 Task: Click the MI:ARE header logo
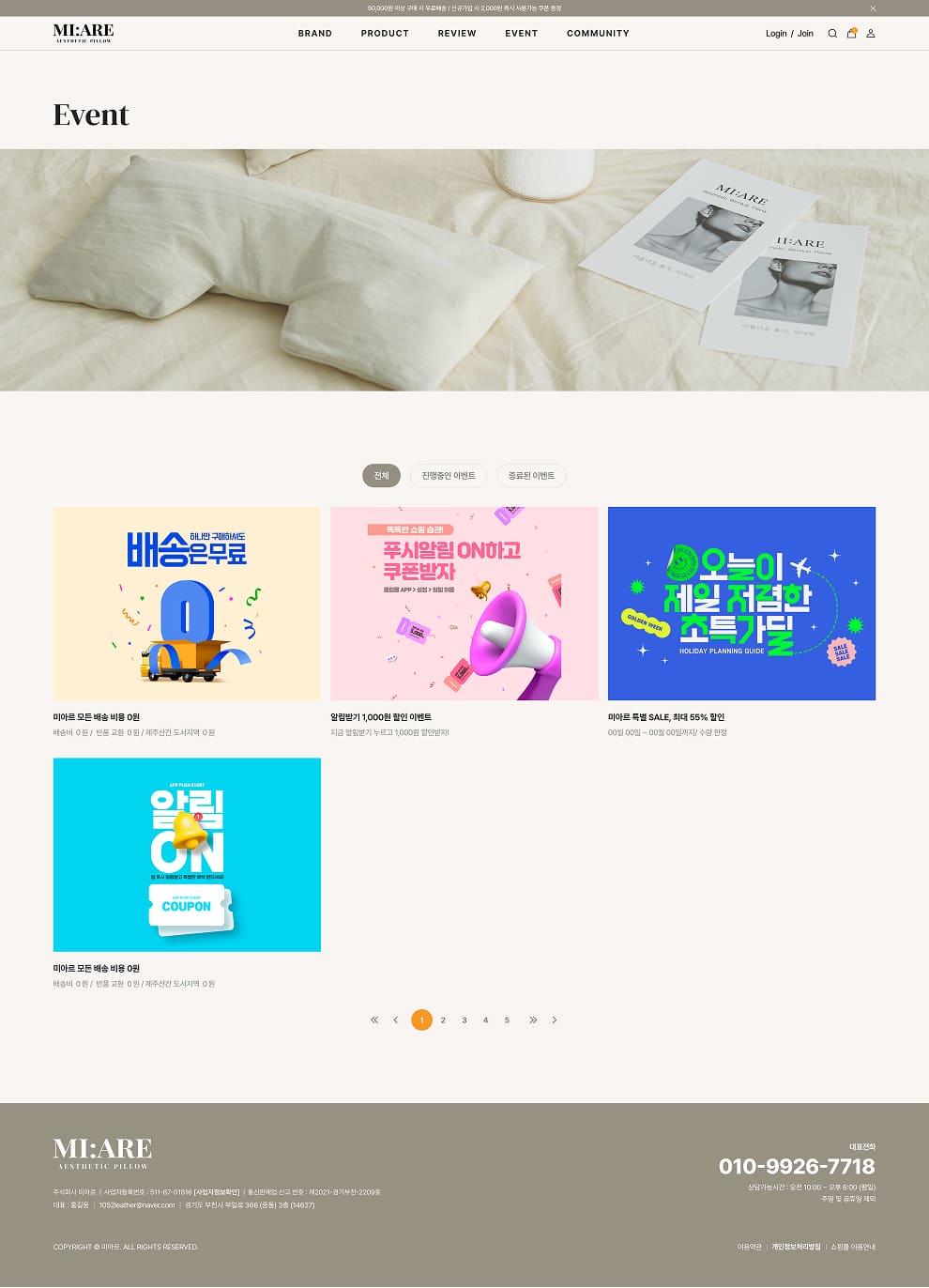tap(84, 33)
